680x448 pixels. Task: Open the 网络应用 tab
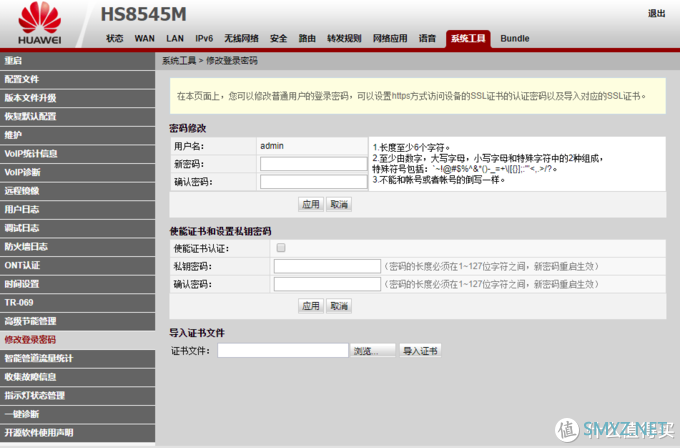tap(390, 38)
